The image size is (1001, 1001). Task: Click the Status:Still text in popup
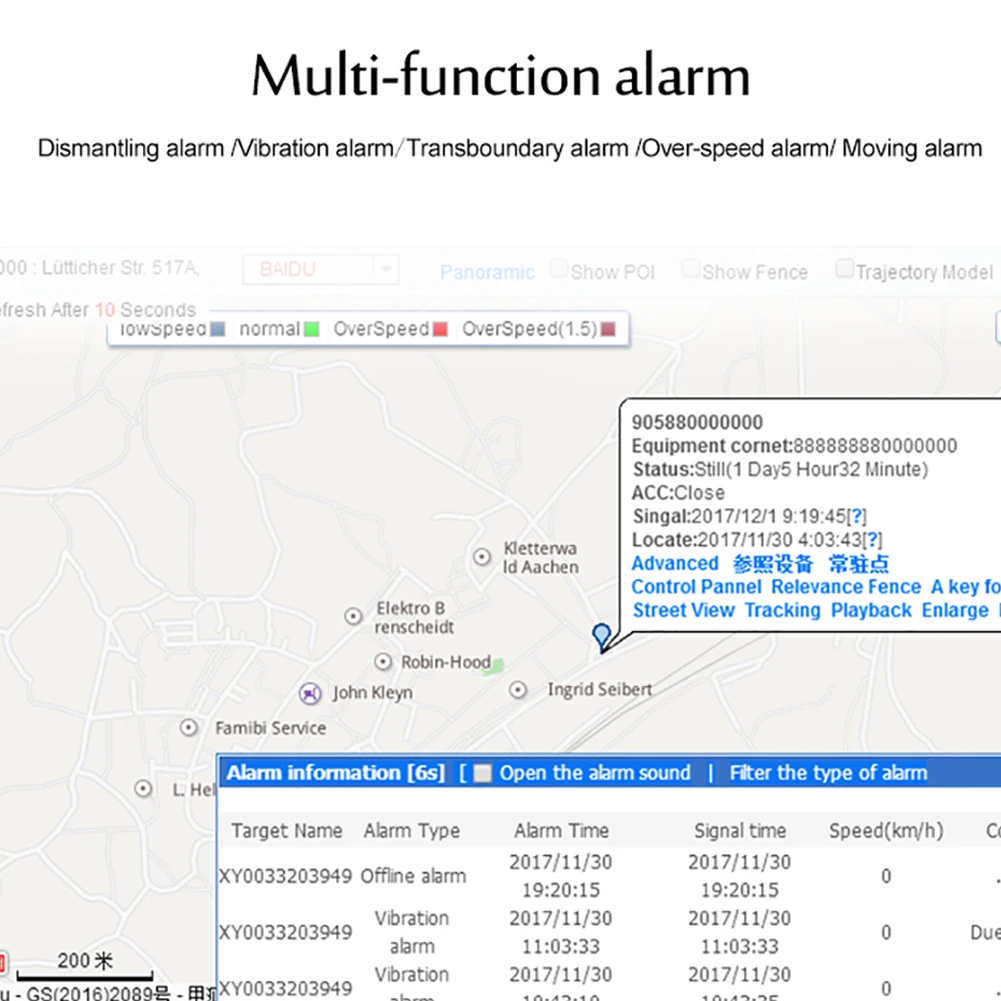tap(780, 470)
